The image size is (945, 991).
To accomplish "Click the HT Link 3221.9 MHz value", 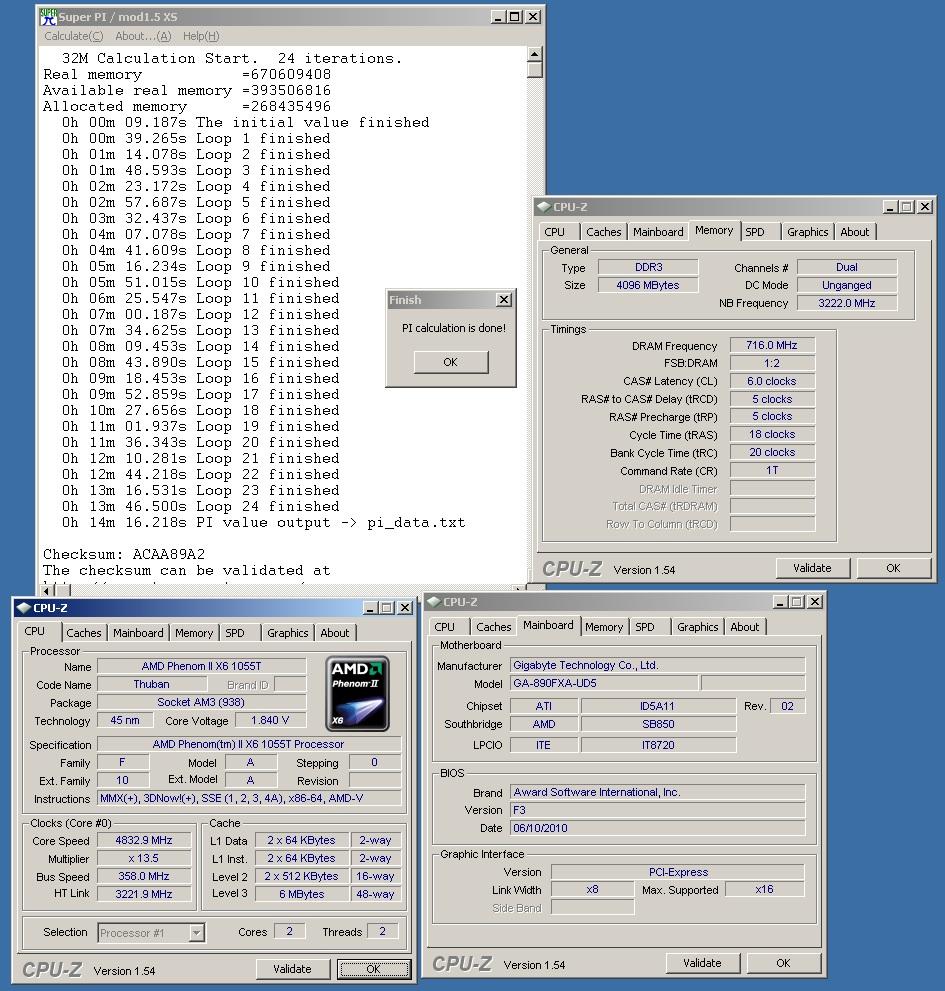I will coord(143,894).
